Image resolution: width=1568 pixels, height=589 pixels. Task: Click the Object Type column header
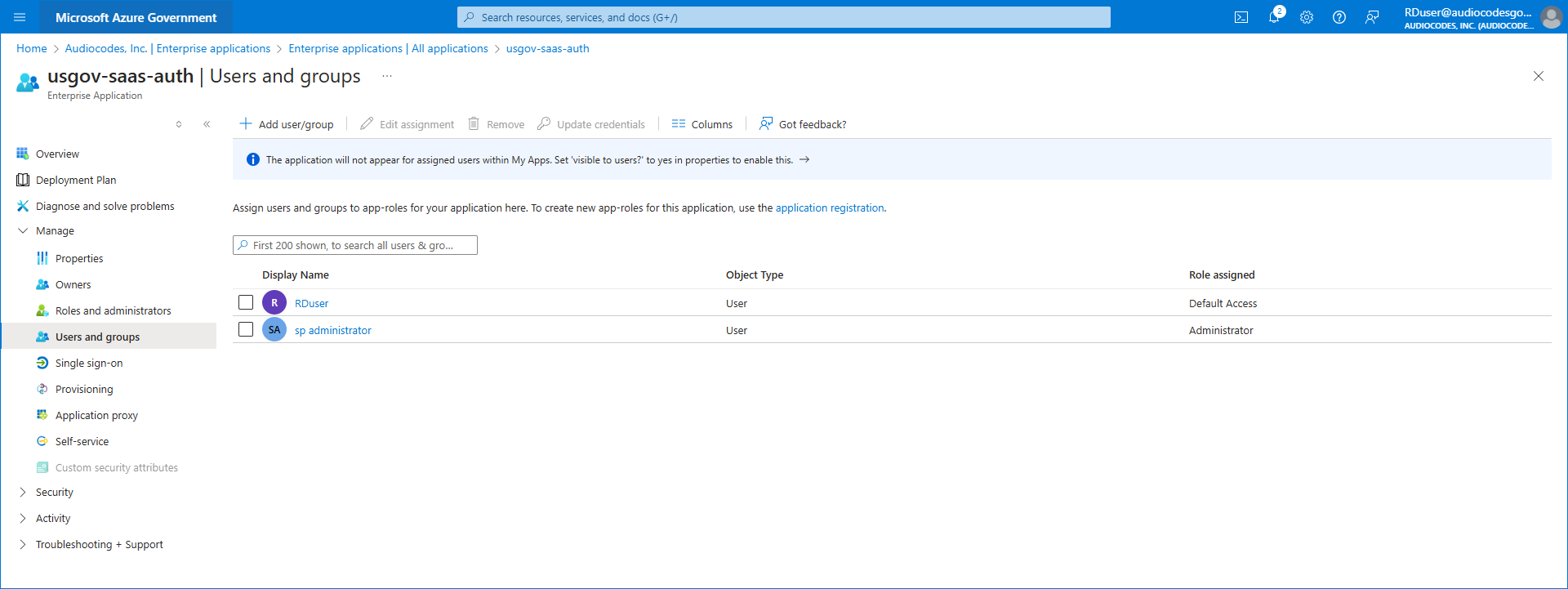pos(755,274)
